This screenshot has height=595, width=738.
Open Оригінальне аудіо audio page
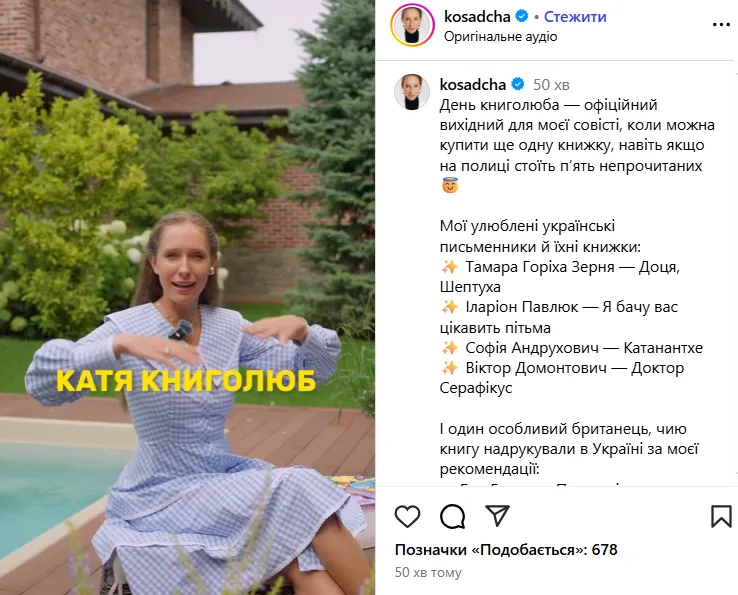[x=501, y=37]
